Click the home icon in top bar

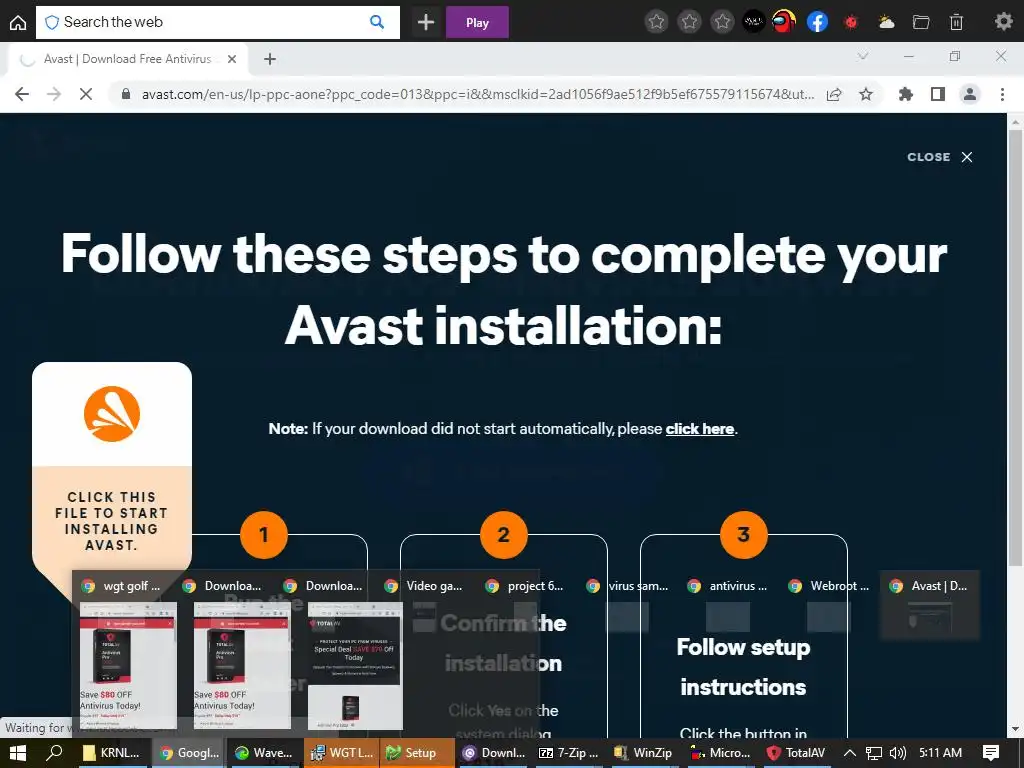[x=18, y=22]
